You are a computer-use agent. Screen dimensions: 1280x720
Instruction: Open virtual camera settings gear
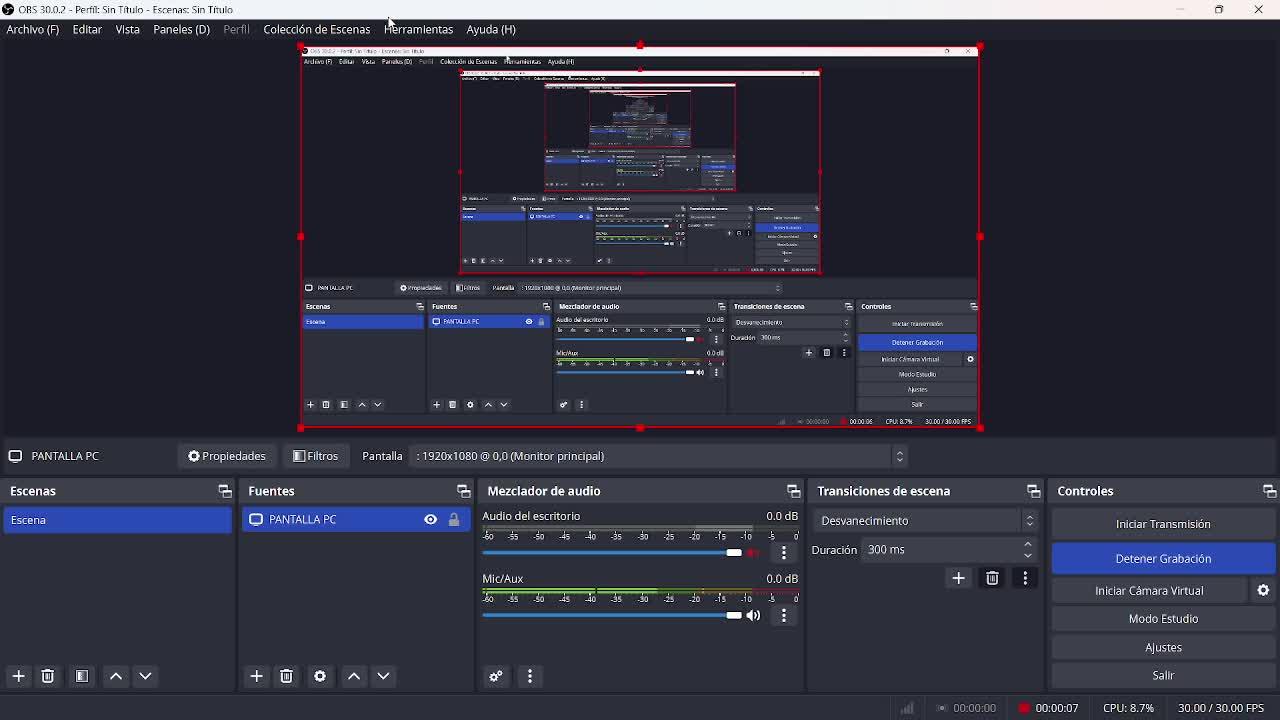pos(1263,590)
